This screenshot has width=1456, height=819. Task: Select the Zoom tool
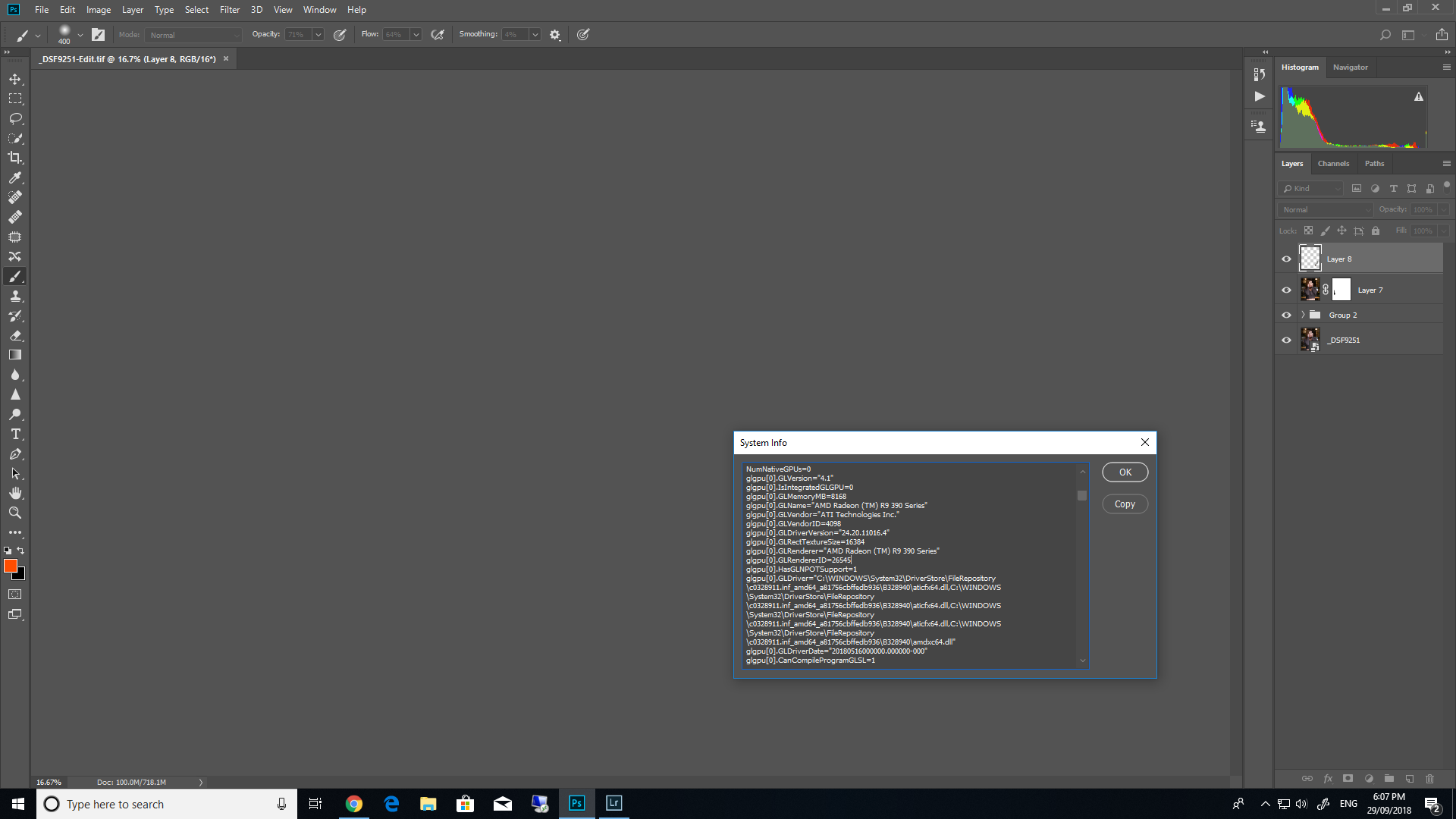pos(15,513)
